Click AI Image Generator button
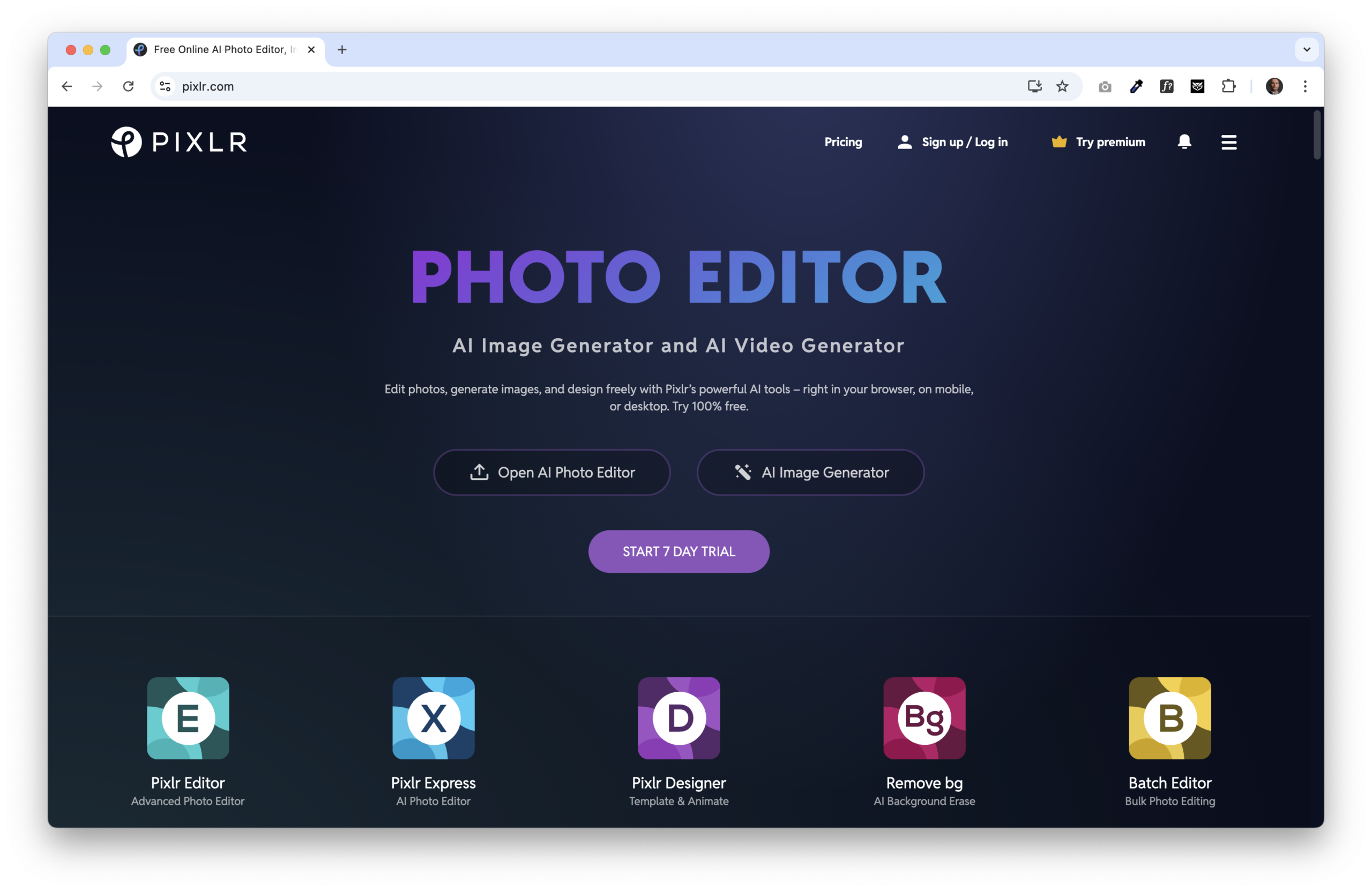This screenshot has width=1372, height=891. click(x=810, y=472)
